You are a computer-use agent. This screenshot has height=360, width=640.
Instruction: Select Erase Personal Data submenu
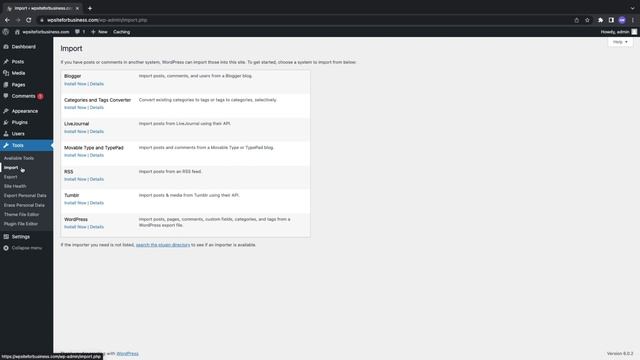click(24, 205)
